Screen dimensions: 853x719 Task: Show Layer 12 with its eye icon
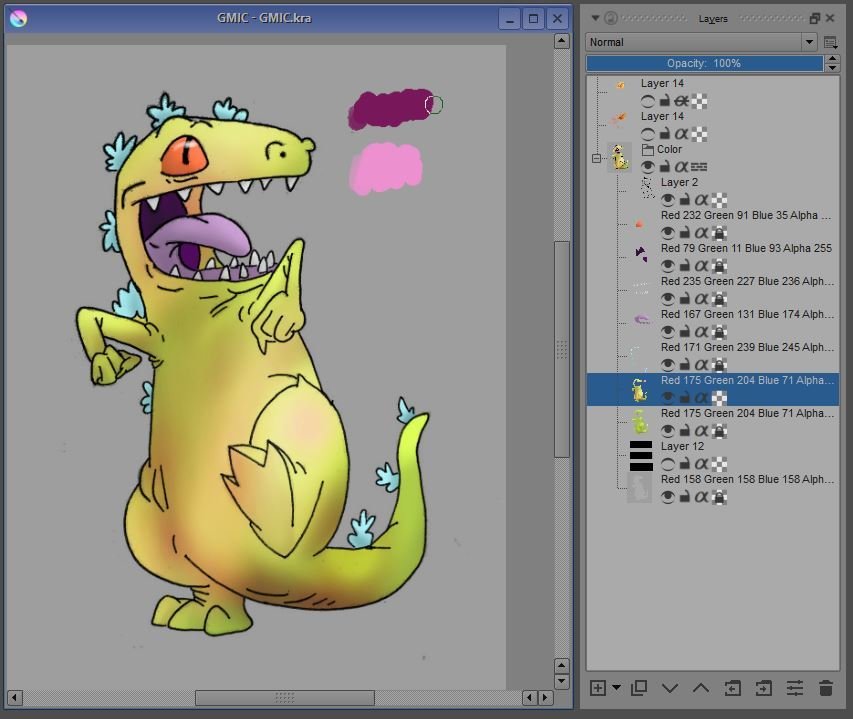[667, 464]
